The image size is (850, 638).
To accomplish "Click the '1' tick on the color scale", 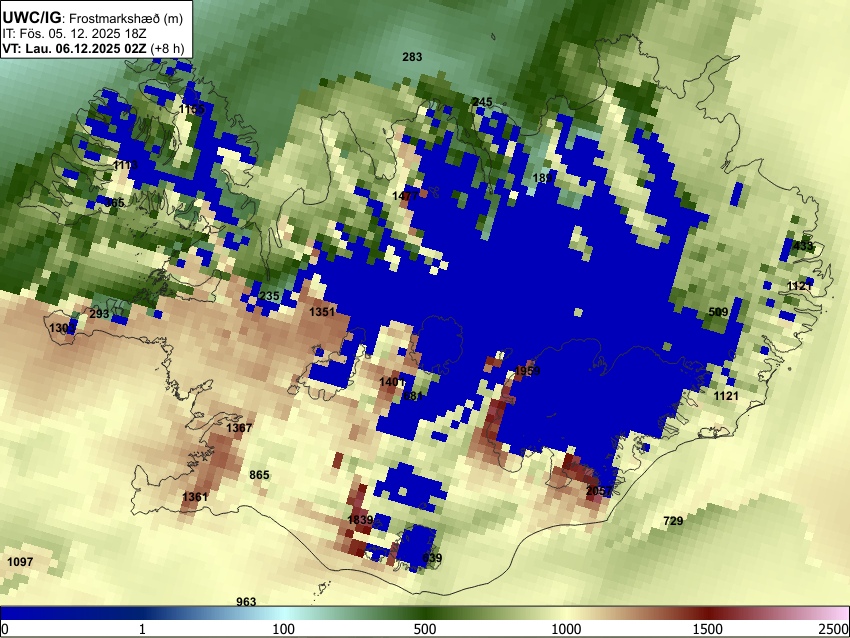I will 142,629.
